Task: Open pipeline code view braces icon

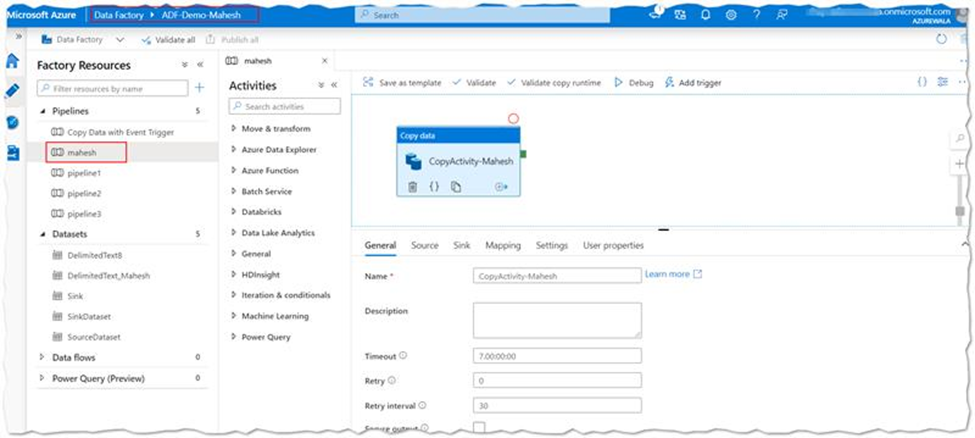Action: pos(922,82)
